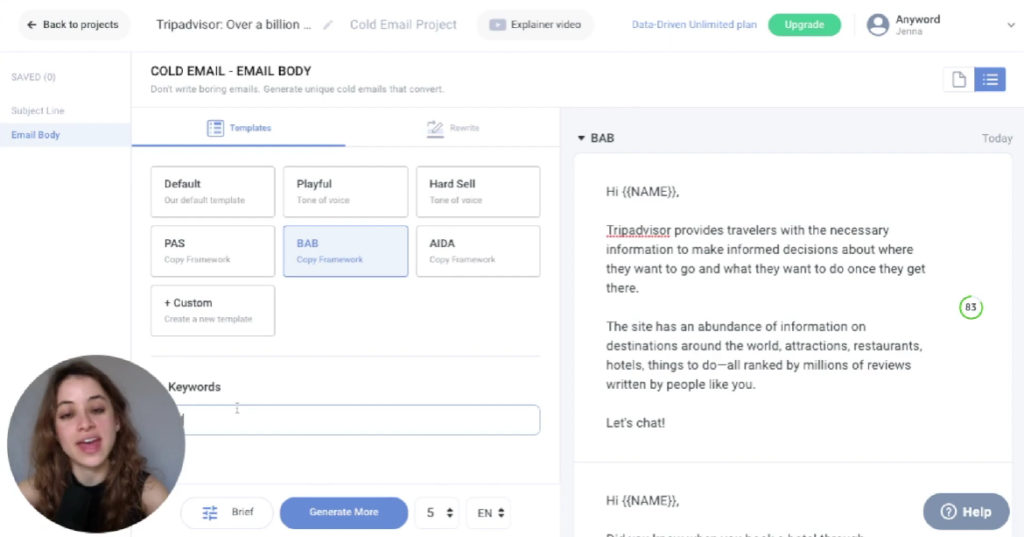Change the number of variations stepper

[449, 512]
